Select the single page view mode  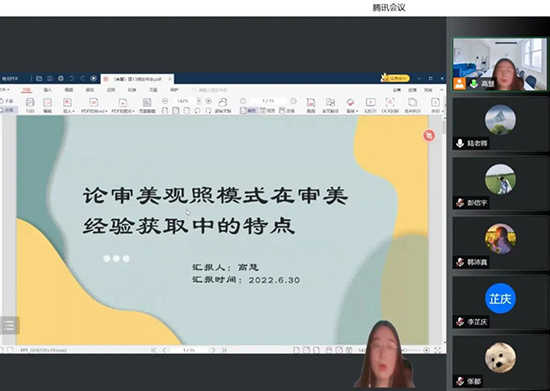pos(248,110)
